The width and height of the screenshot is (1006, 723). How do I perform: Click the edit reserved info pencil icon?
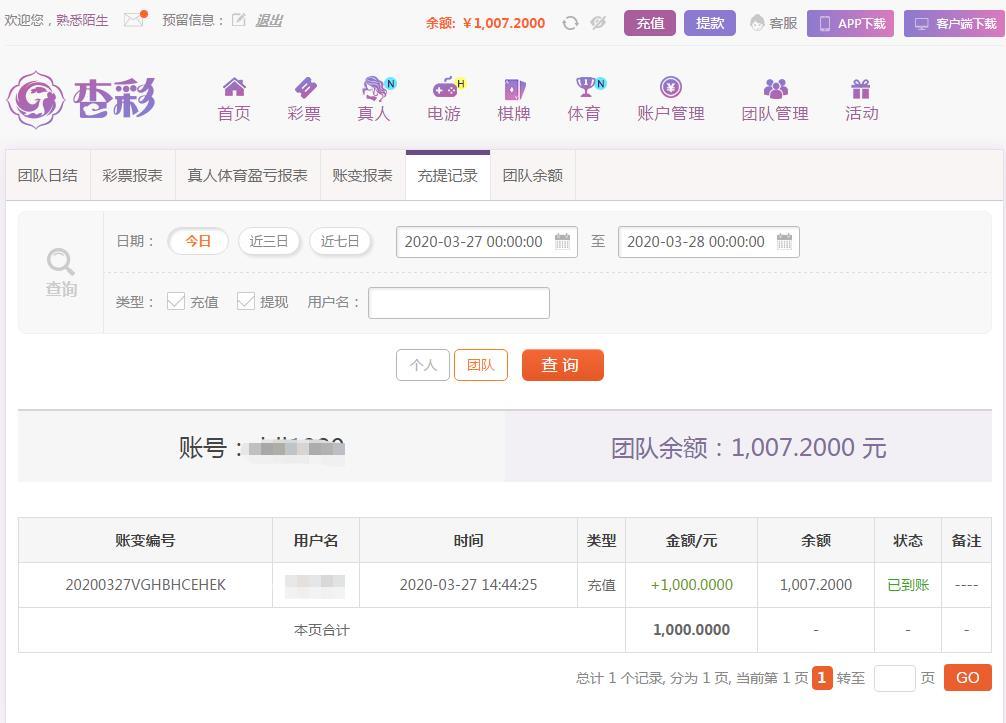tap(239, 20)
